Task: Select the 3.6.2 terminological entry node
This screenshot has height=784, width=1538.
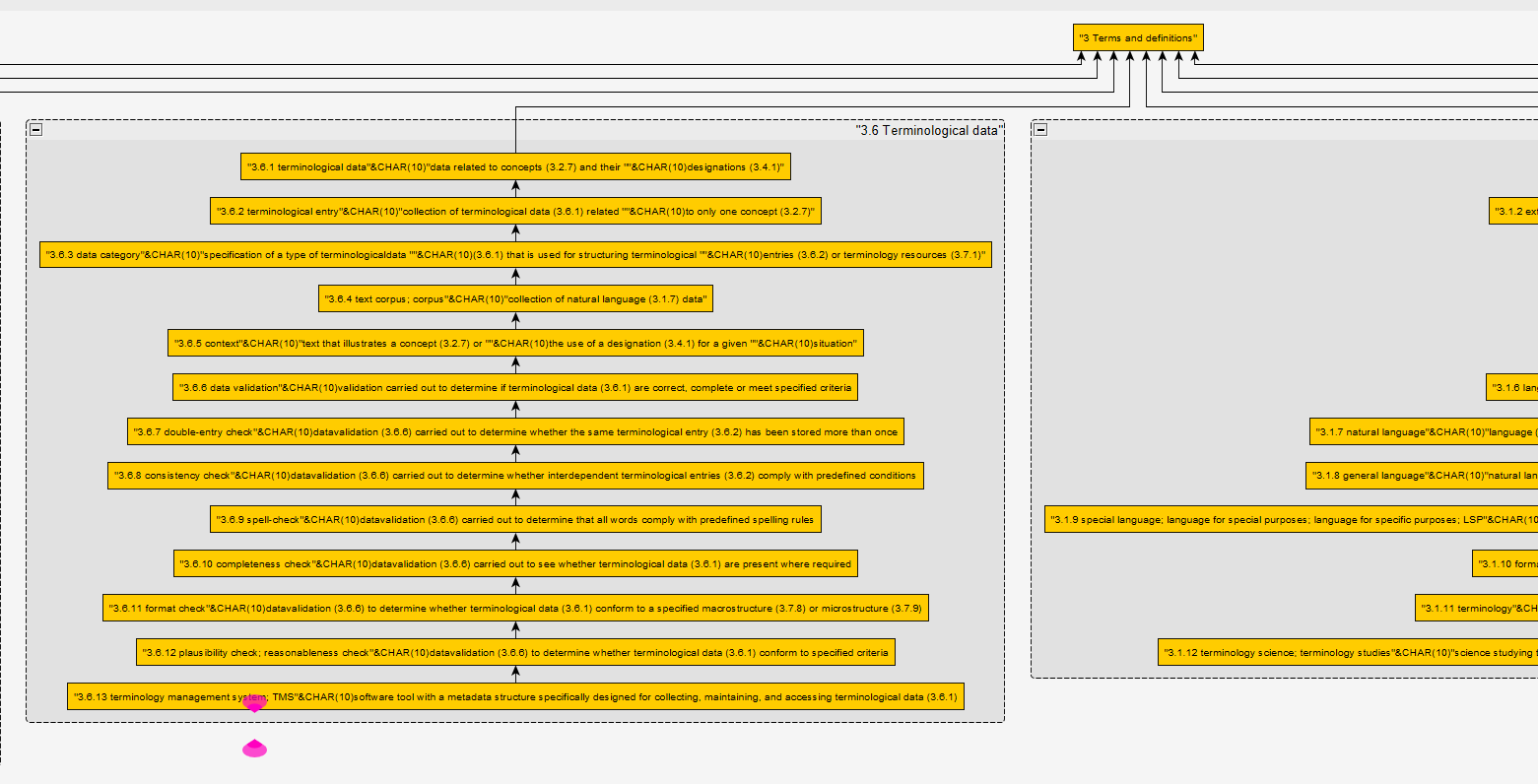Action: click(515, 212)
